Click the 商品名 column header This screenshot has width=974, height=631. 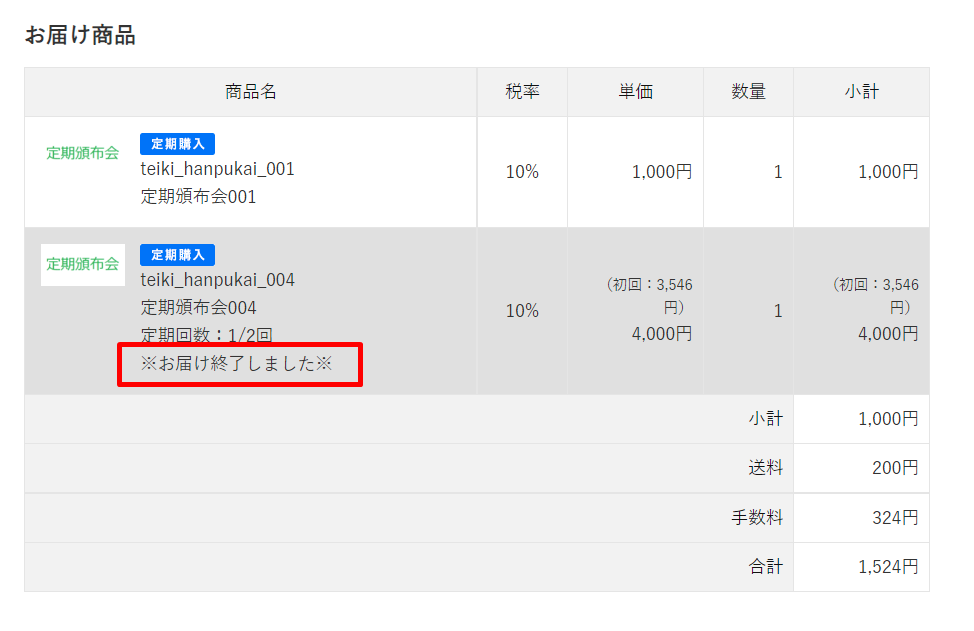pyautogui.click(x=251, y=92)
